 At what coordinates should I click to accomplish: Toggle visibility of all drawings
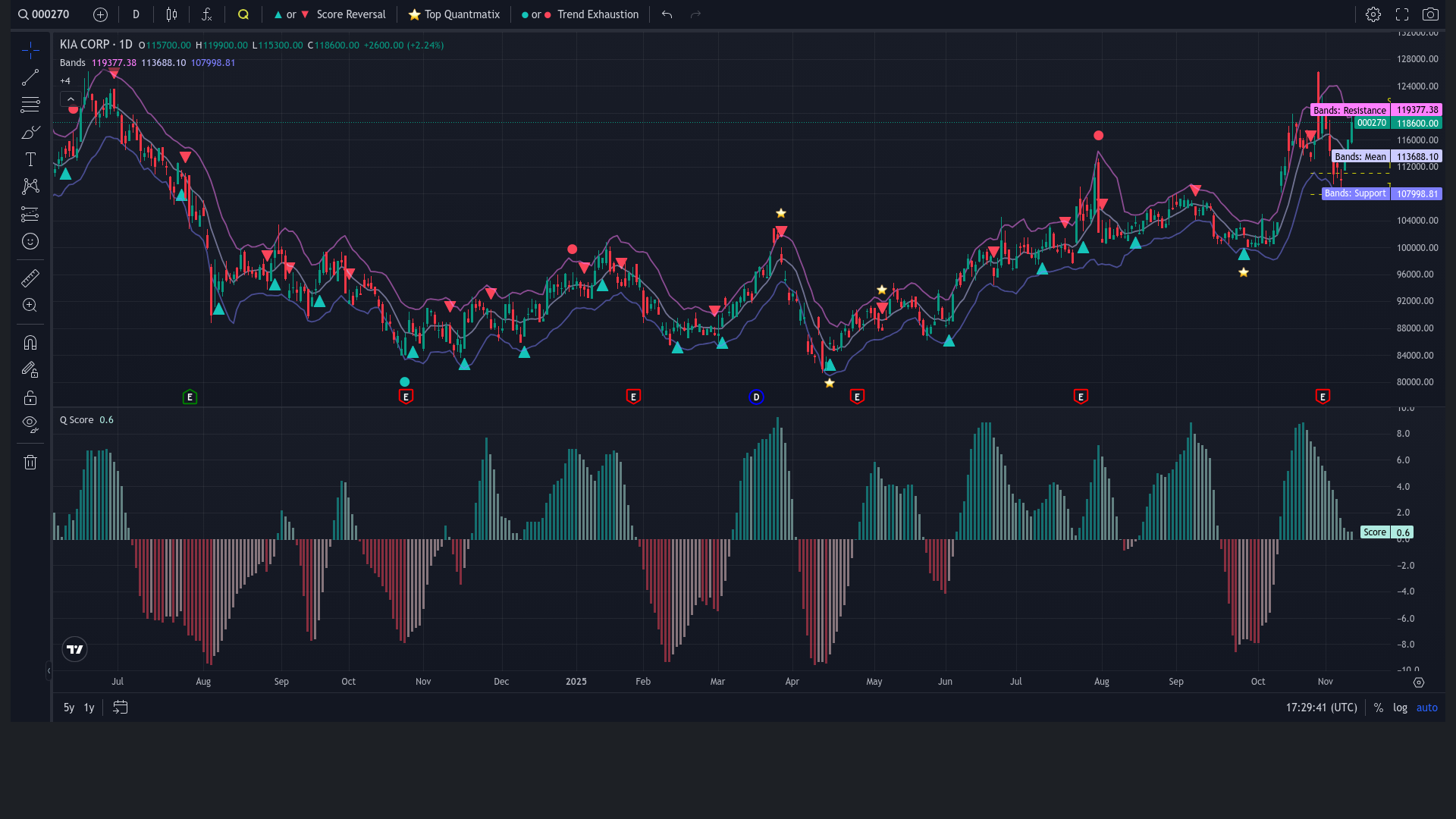pos(30,424)
